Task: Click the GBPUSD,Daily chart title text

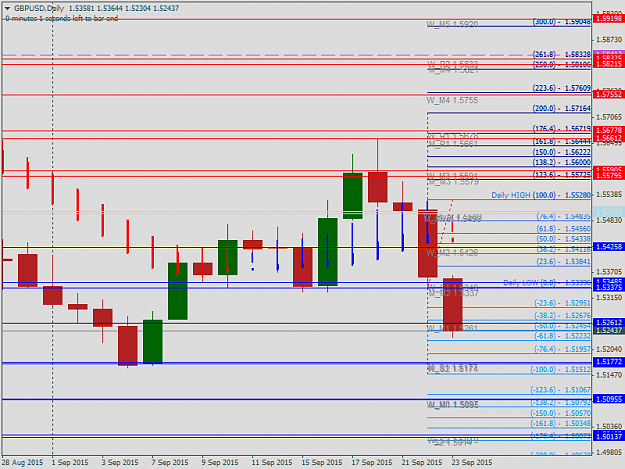Action: point(39,8)
